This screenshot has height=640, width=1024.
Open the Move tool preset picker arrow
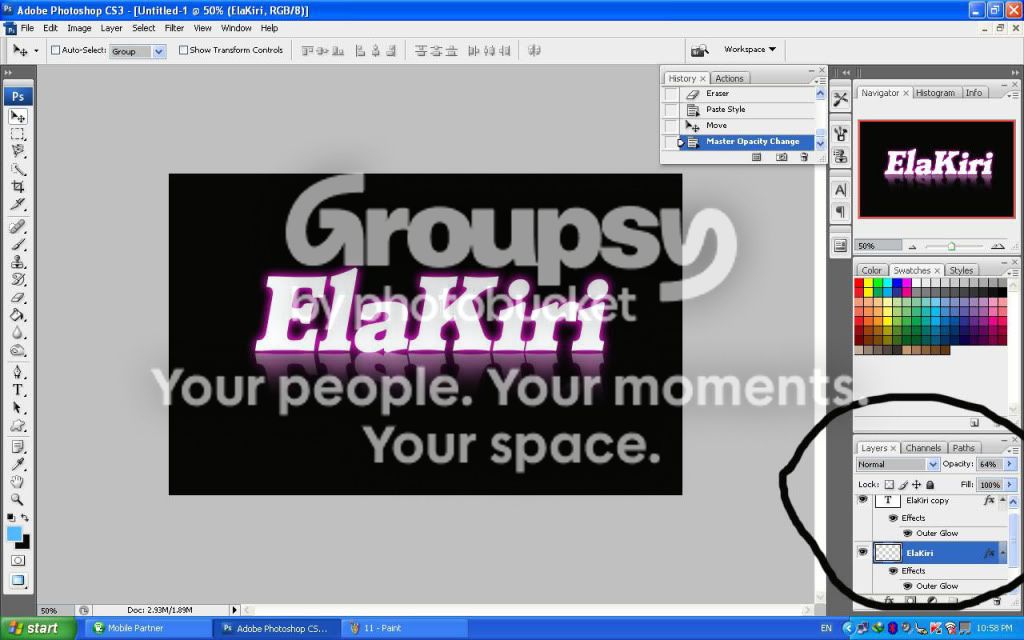36,51
